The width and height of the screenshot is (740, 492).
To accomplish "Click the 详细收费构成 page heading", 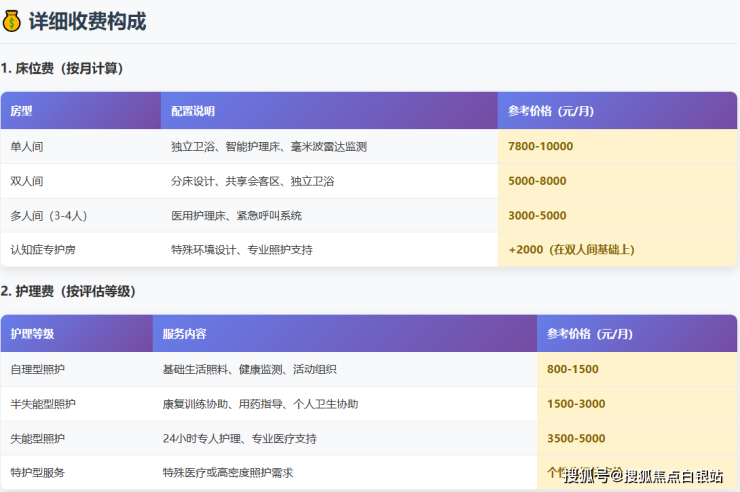I will point(87,19).
